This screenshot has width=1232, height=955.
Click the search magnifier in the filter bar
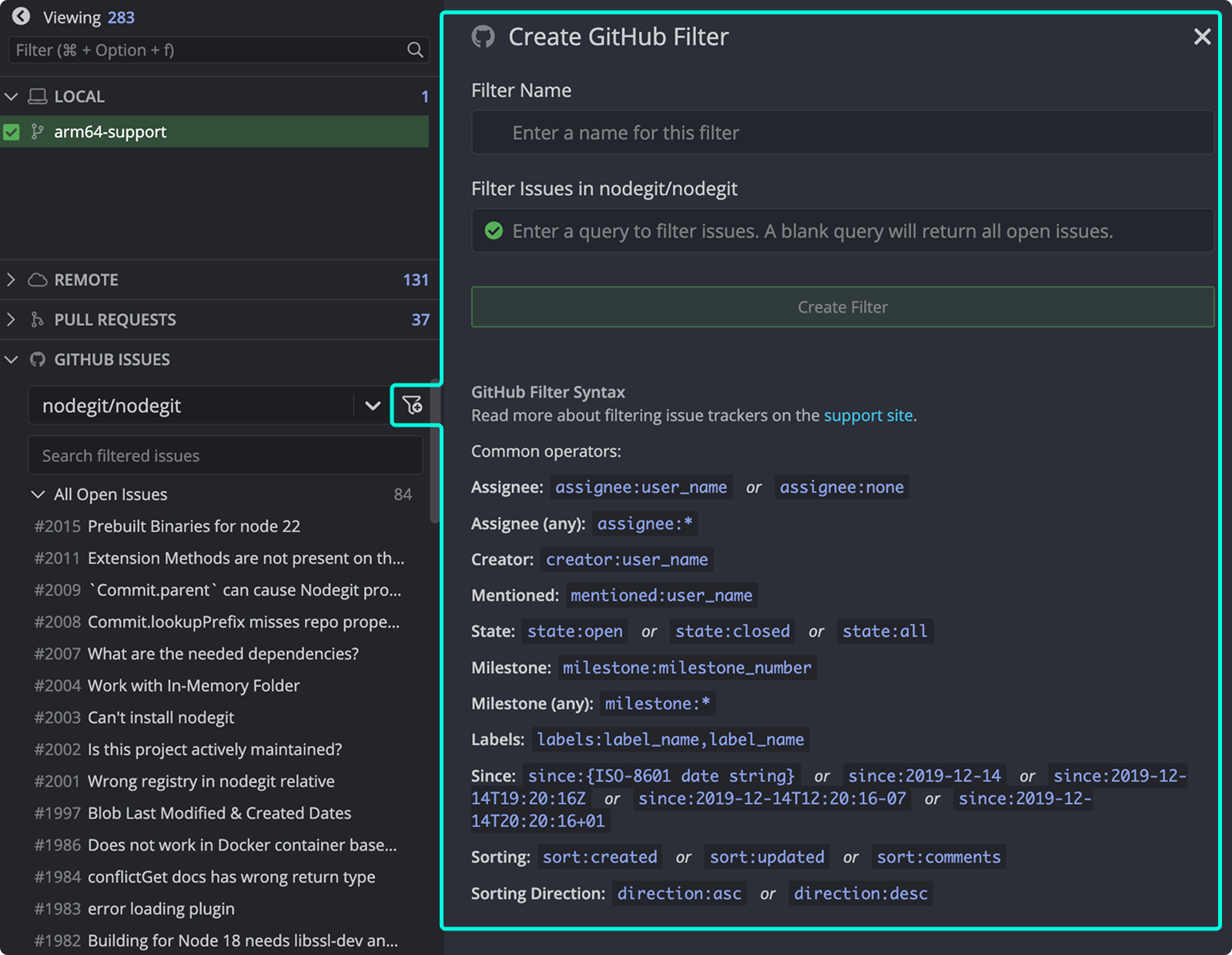[415, 50]
